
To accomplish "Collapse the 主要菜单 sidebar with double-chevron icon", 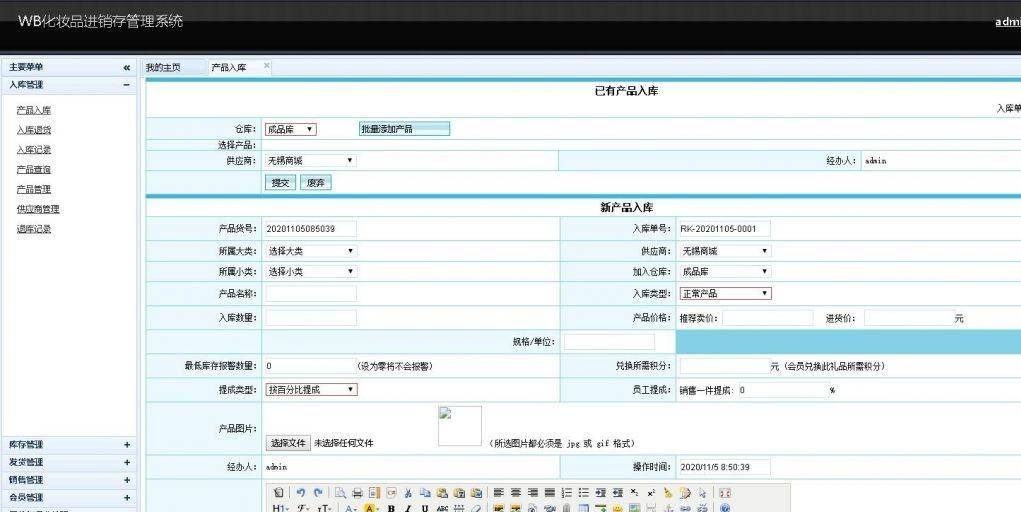I will (127, 67).
